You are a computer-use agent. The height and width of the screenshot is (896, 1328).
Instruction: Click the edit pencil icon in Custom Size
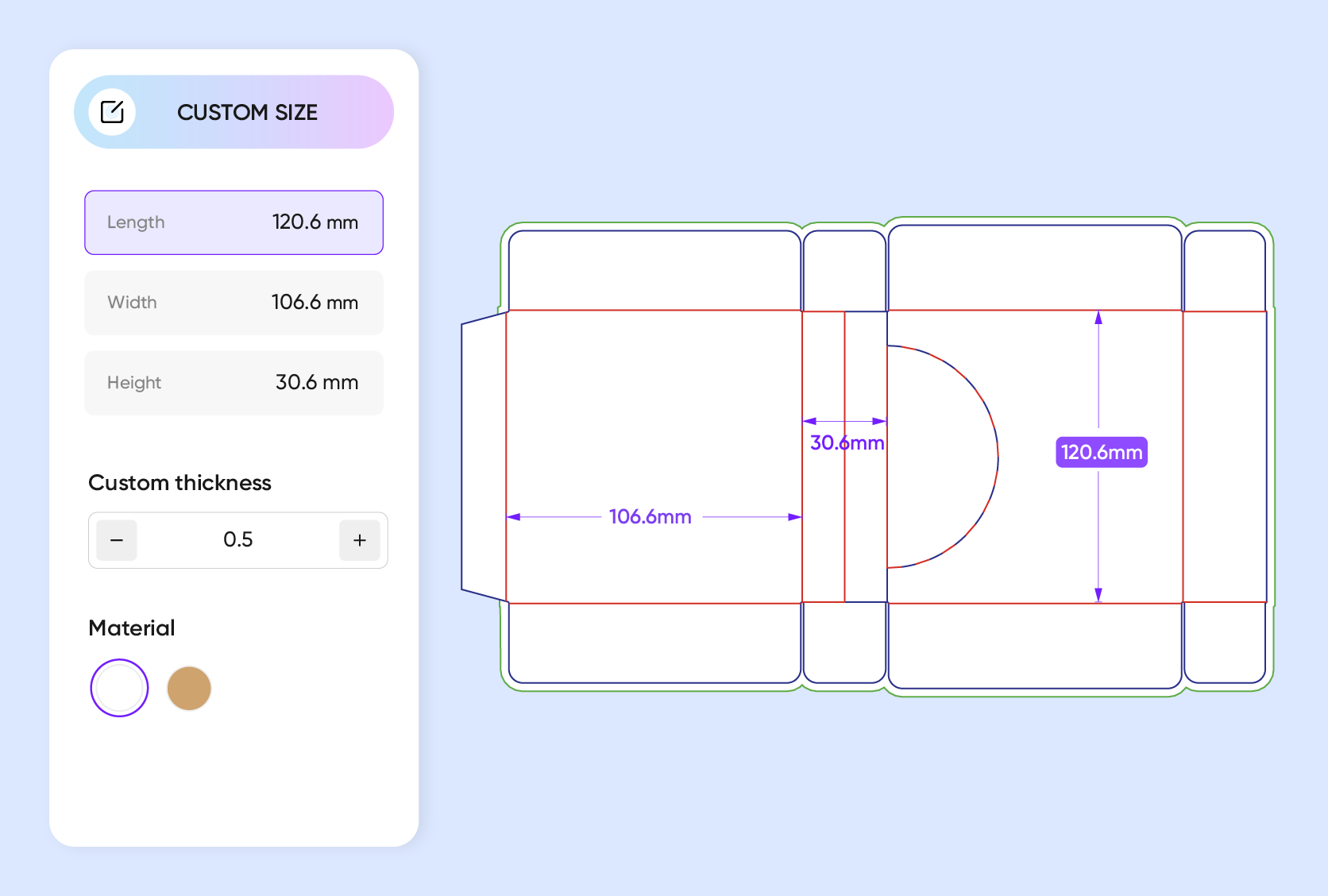112,112
